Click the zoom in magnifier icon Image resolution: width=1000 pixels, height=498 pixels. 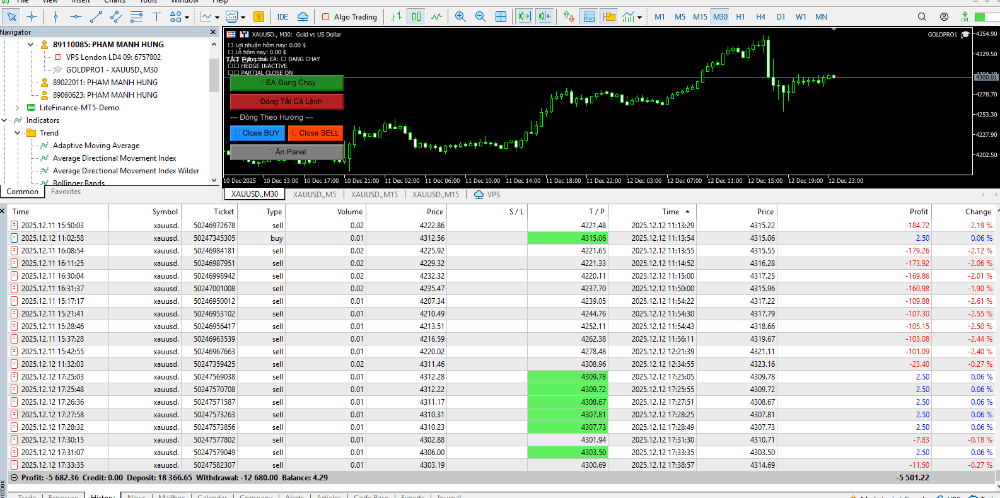tap(459, 17)
